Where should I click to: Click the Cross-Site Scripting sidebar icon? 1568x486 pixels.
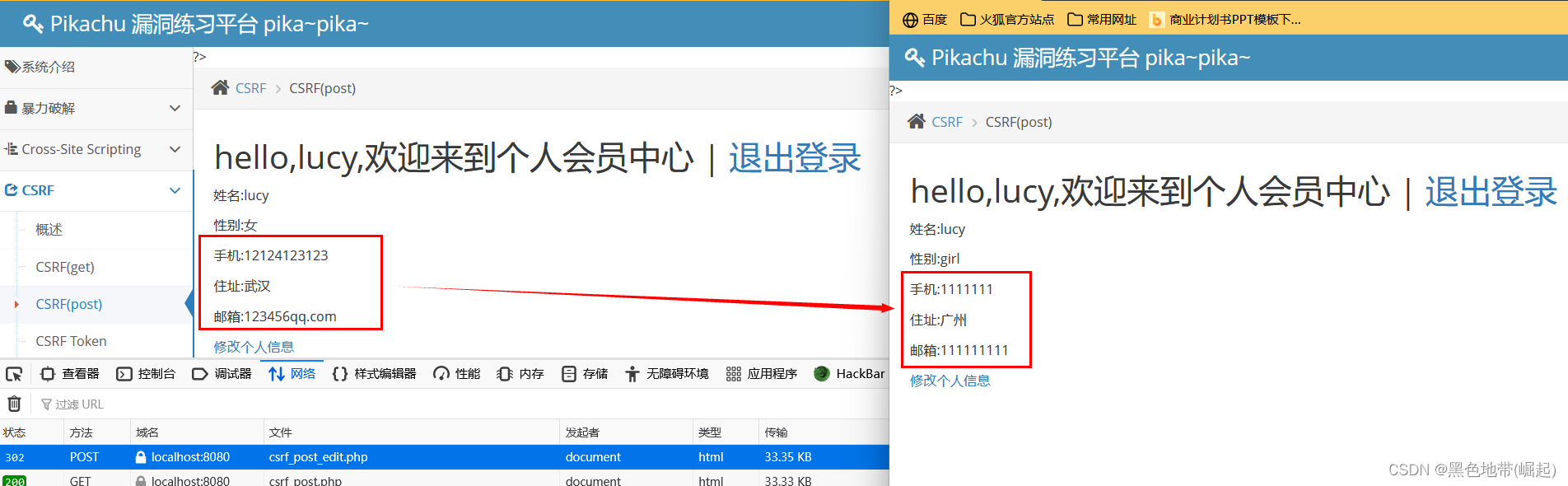[x=11, y=149]
